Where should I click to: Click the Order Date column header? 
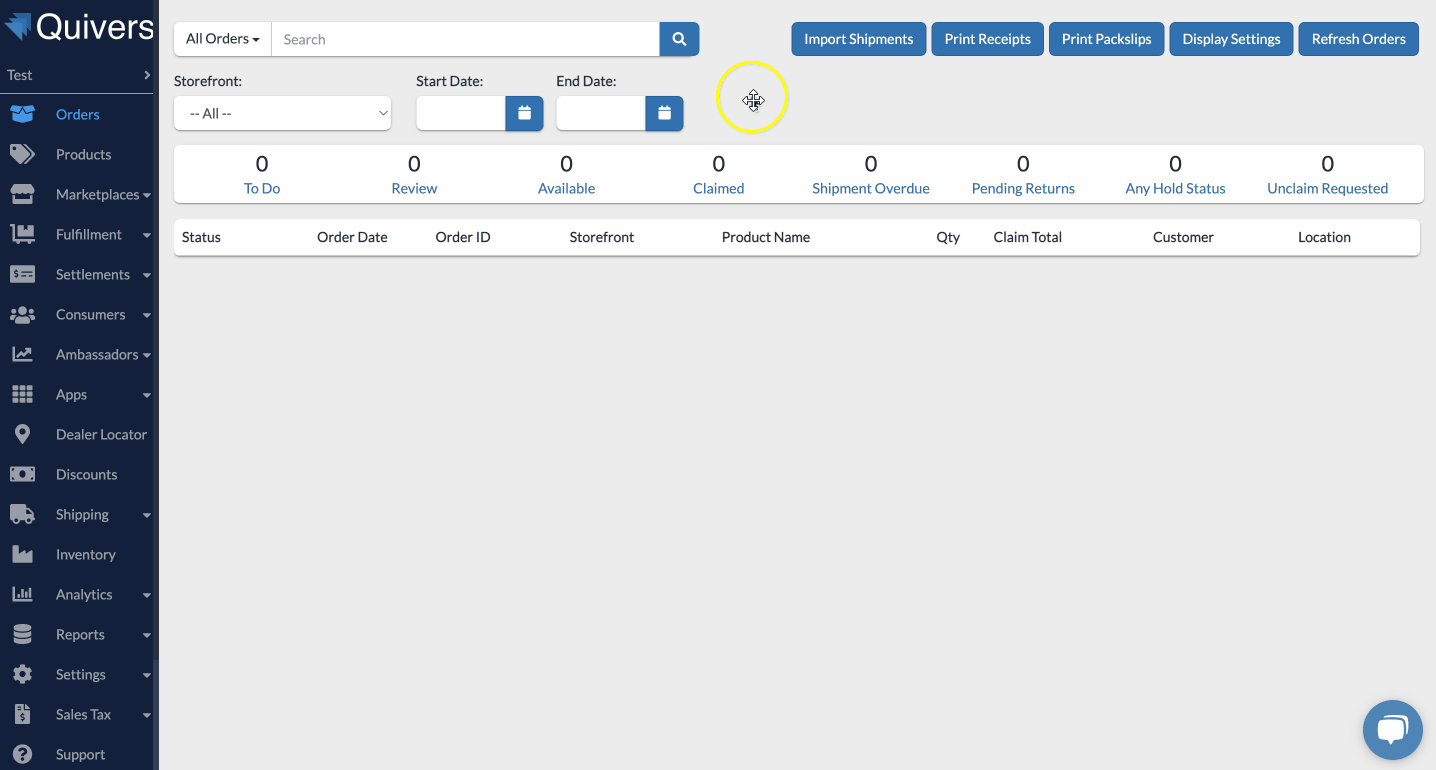click(x=352, y=237)
